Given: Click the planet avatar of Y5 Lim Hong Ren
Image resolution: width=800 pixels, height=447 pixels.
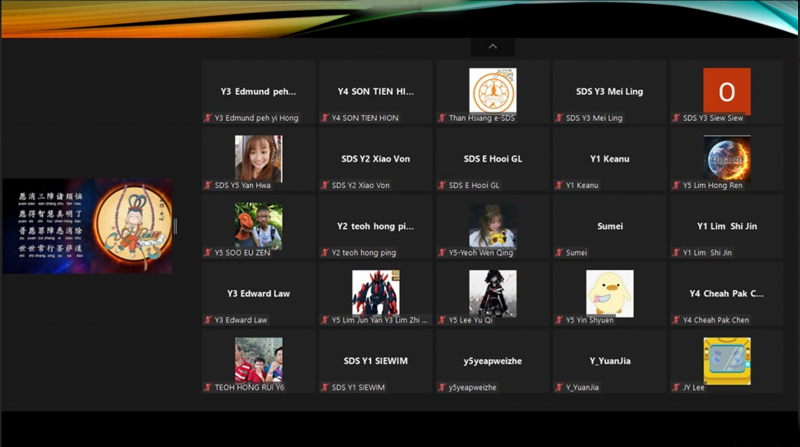Looking at the screenshot, I should (x=726, y=158).
